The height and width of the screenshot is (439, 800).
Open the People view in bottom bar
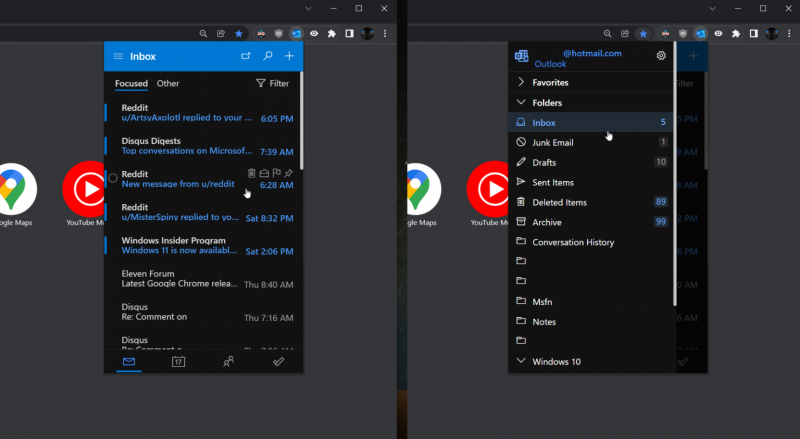click(x=228, y=362)
